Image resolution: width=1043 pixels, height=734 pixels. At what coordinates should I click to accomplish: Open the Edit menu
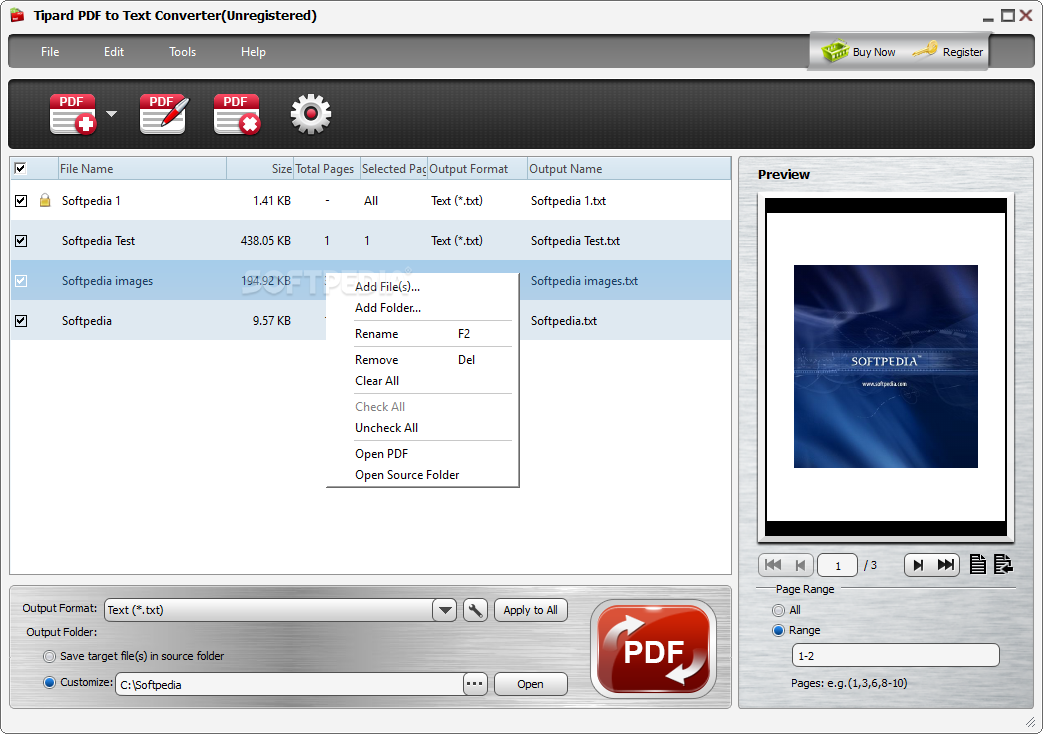pos(114,51)
